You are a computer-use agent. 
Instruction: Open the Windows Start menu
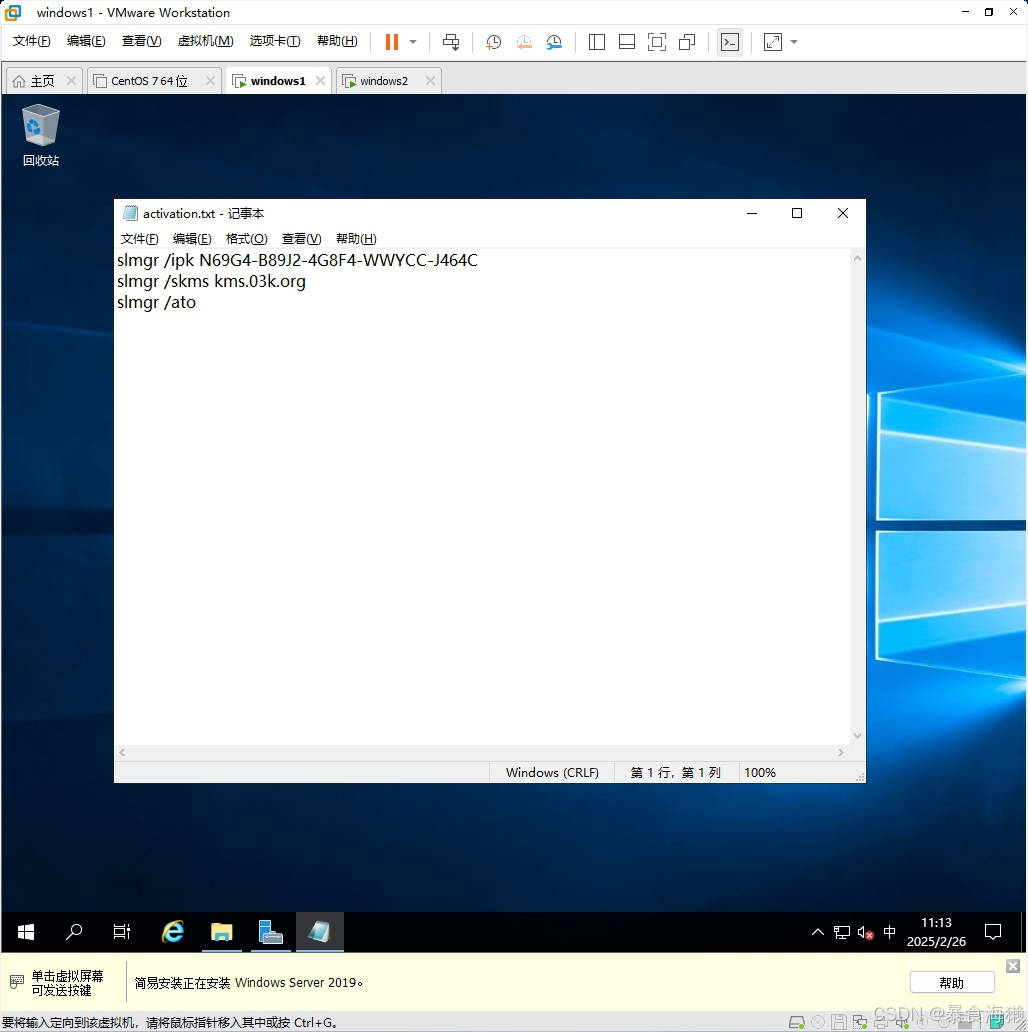[x=26, y=932]
